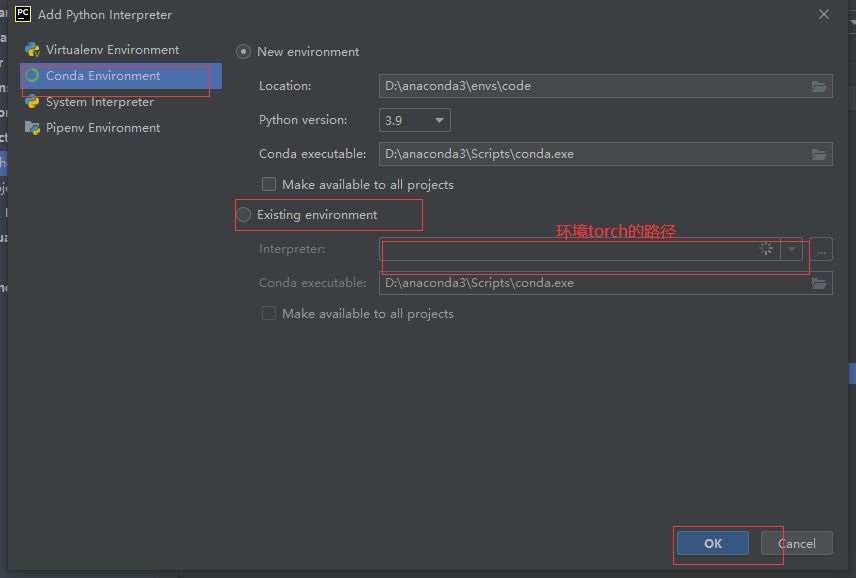This screenshot has width=856, height=578.
Task: Click the Python version: label text
Action: [x=303, y=120]
